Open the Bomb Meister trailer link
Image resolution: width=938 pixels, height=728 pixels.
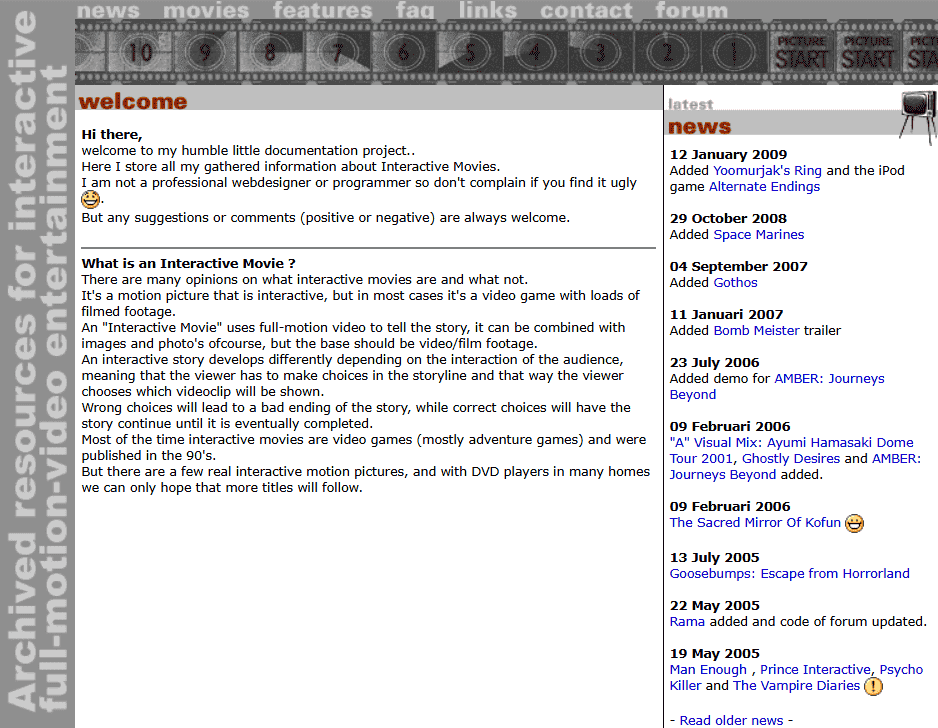[756, 331]
